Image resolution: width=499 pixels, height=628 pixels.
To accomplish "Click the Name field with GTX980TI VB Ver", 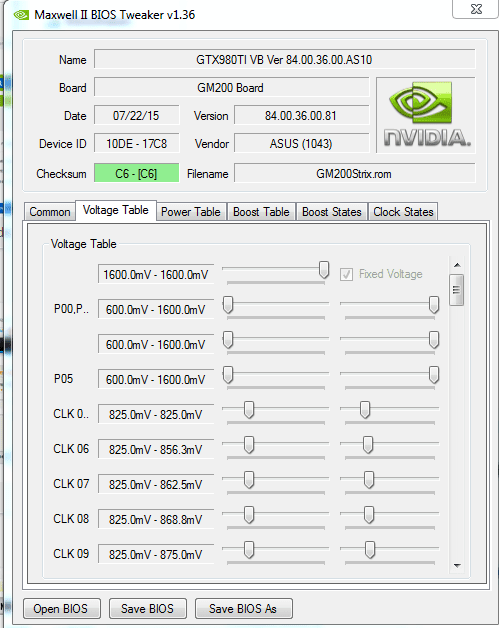I will click(284, 60).
